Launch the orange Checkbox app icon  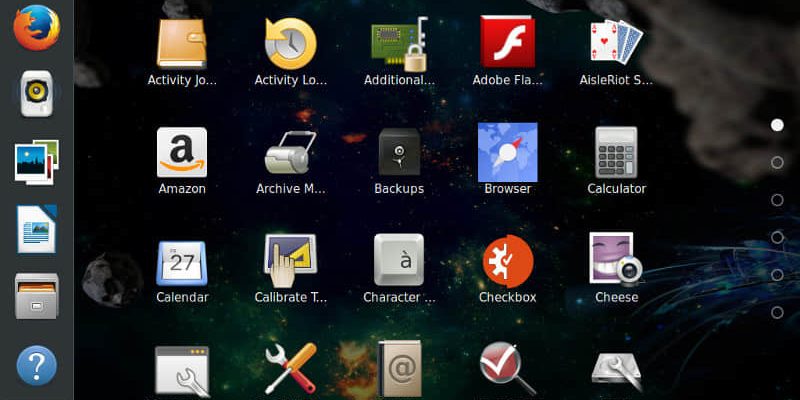point(508,261)
